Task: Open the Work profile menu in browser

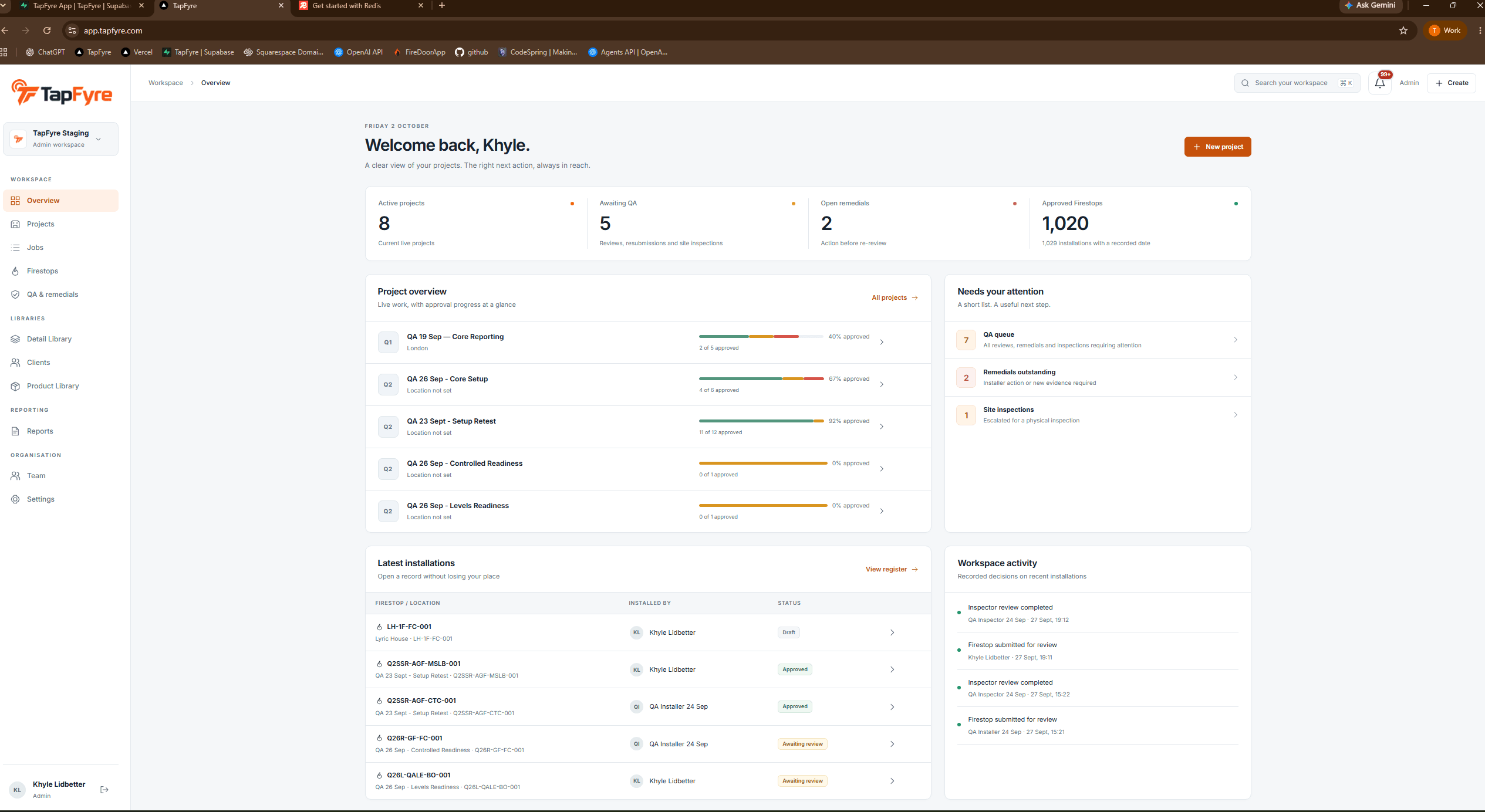Action: pyautogui.click(x=1445, y=31)
